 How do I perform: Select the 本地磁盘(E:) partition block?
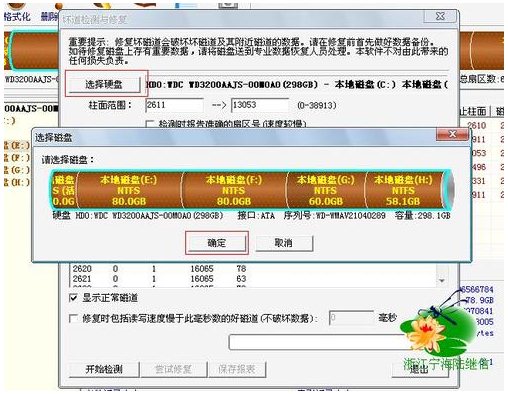click(129, 190)
